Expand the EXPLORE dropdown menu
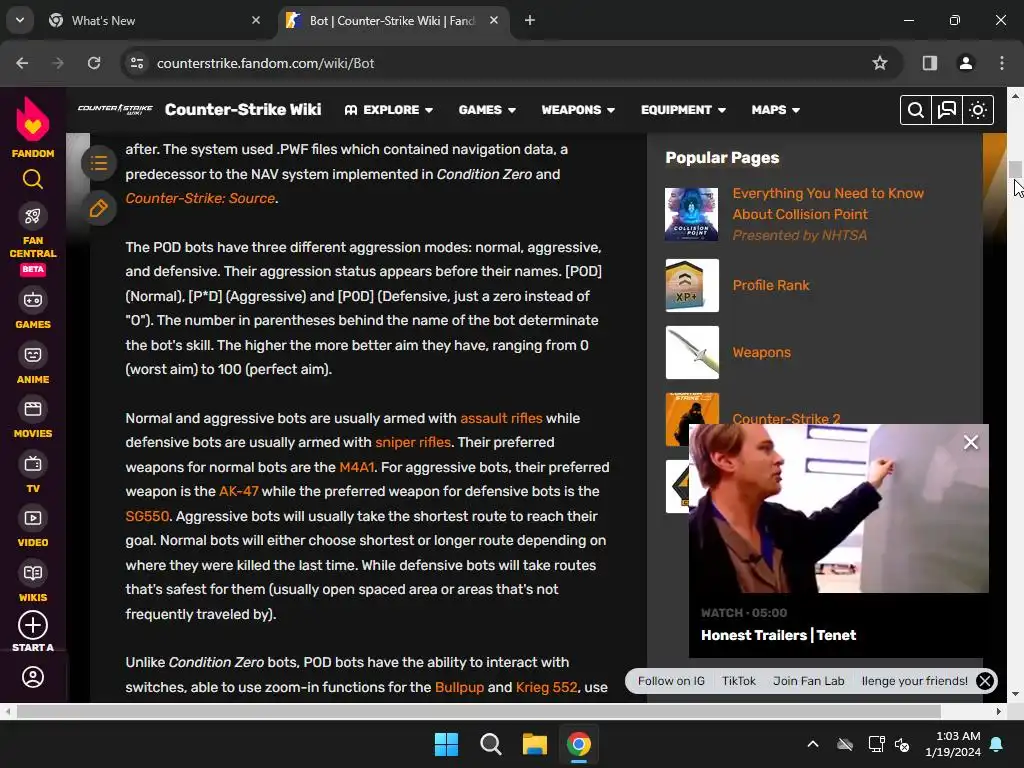The image size is (1024, 768). coord(389,110)
